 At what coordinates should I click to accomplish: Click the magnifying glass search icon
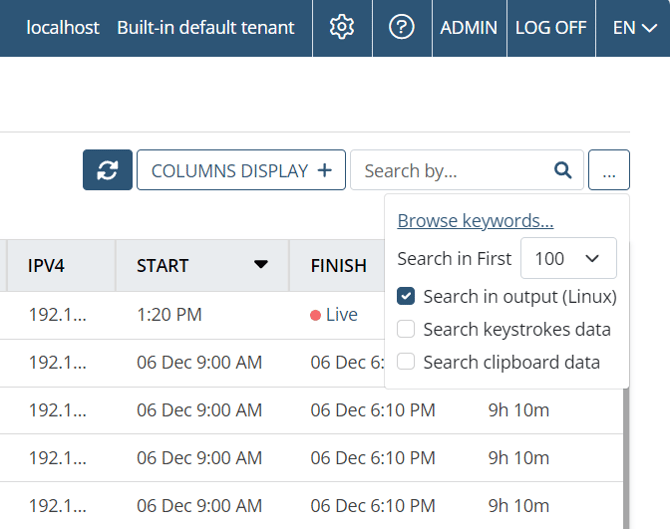pos(563,171)
